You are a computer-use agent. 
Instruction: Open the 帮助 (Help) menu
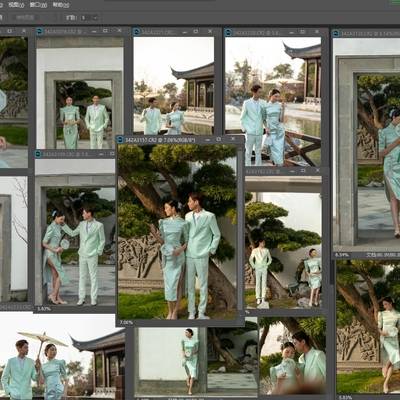[61, 5]
